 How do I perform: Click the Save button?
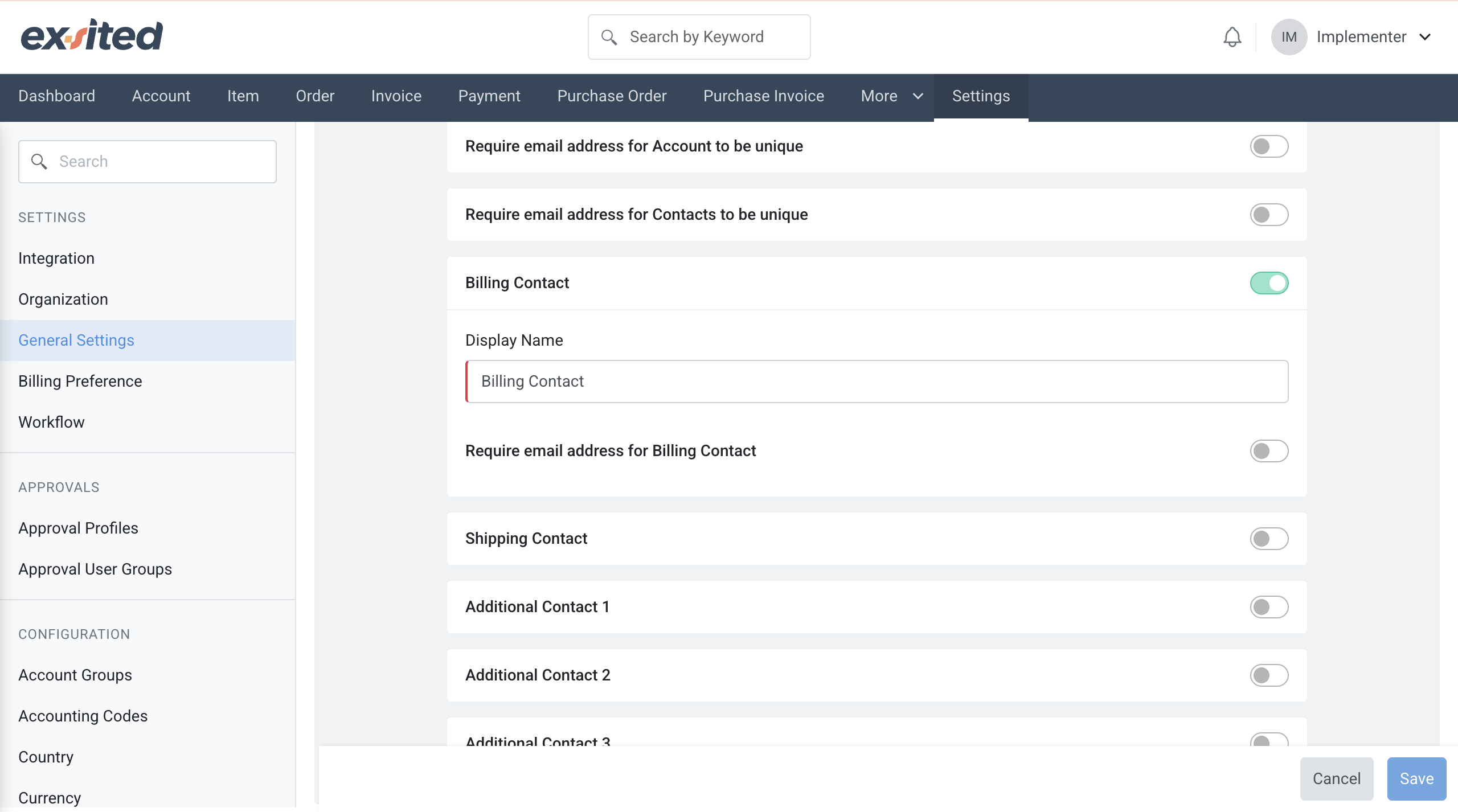coord(1416,778)
